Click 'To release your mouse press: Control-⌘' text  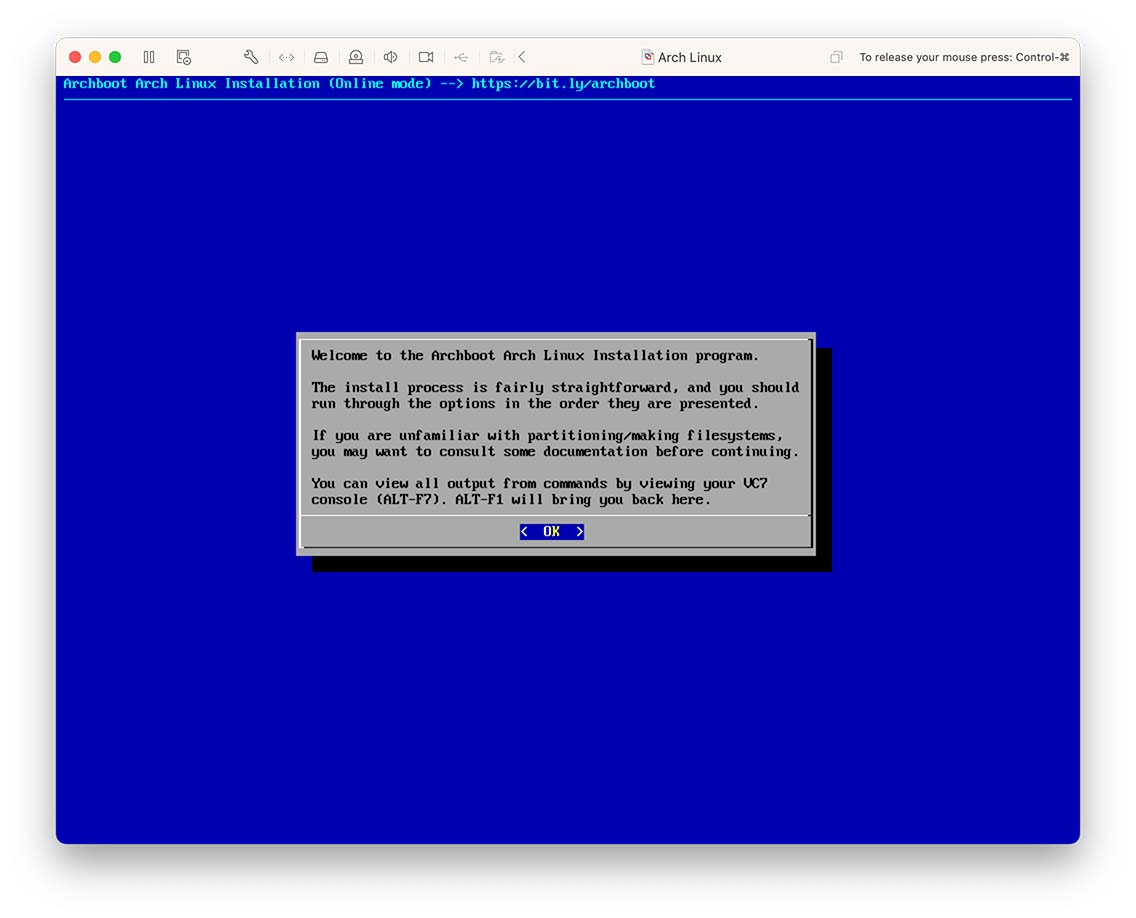pyautogui.click(x=964, y=57)
